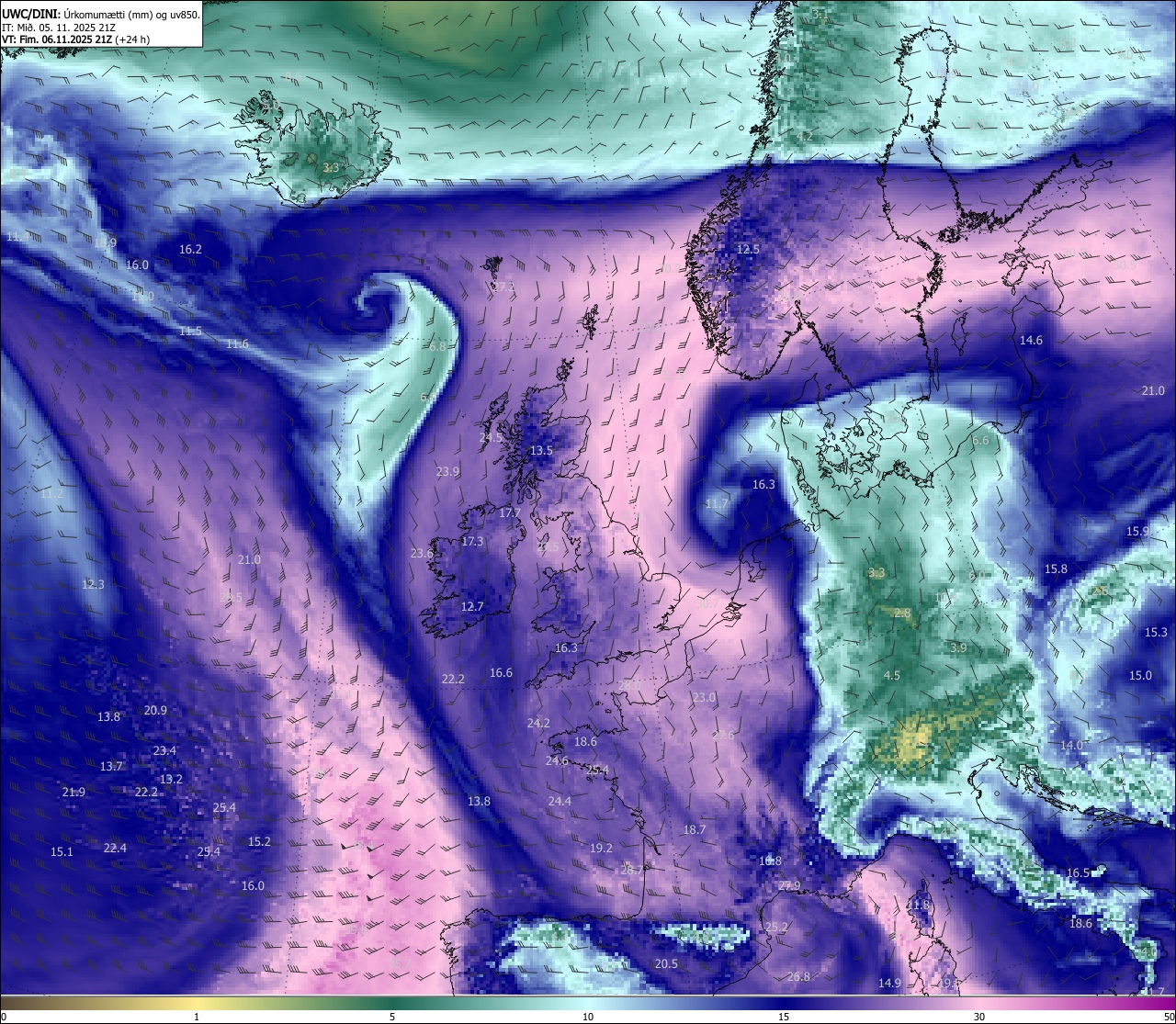This screenshot has height=1024, width=1176.
Task: Click the 20.9 map value
Action: click(x=155, y=711)
